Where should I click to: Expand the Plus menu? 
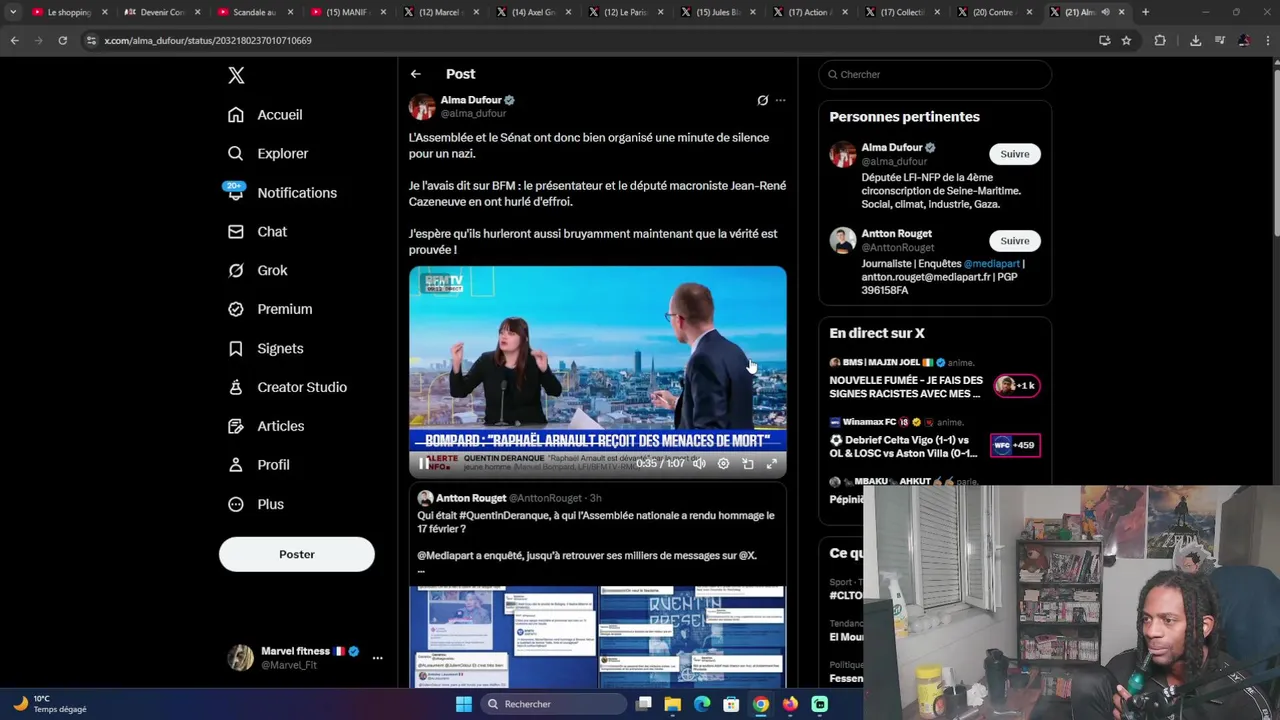(x=256, y=504)
